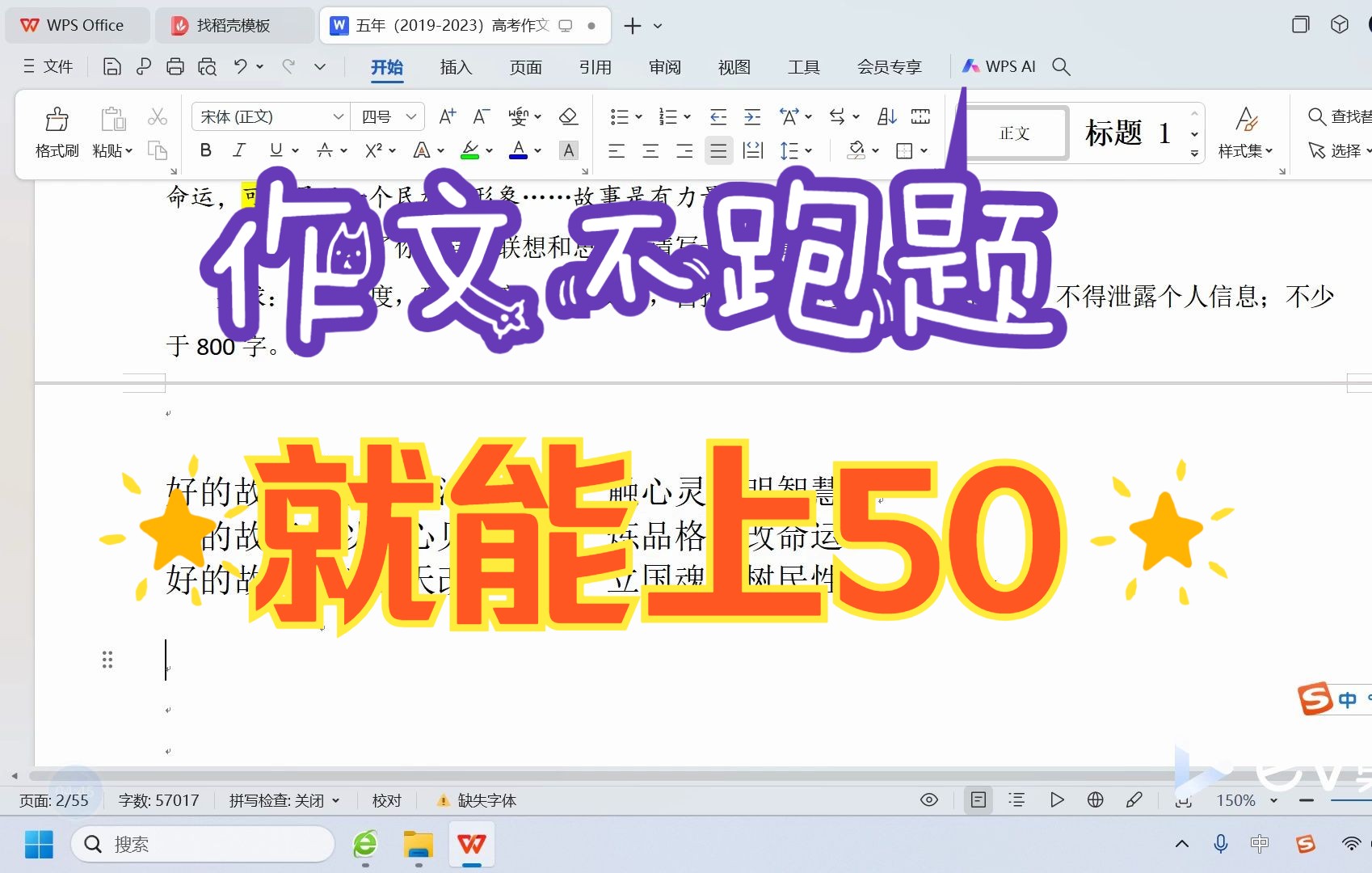This screenshot has width=1372, height=873.
Task: Align text left
Action: click(617, 150)
